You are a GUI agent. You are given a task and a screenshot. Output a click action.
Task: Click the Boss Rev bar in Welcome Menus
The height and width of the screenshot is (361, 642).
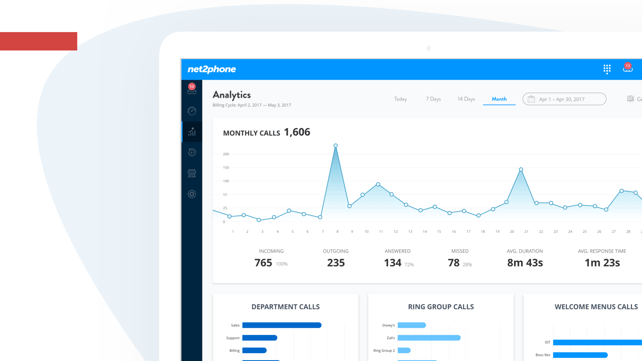[x=580, y=355]
